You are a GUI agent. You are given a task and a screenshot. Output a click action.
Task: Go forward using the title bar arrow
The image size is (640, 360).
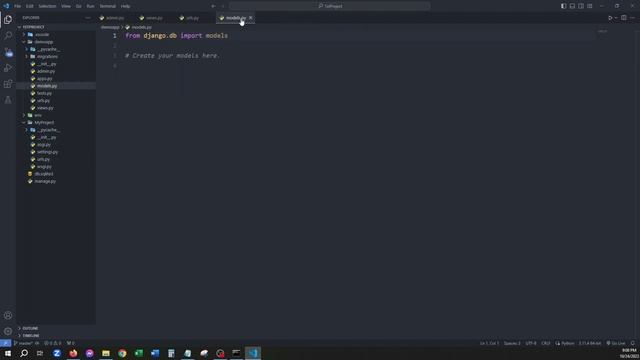[x=222, y=6]
